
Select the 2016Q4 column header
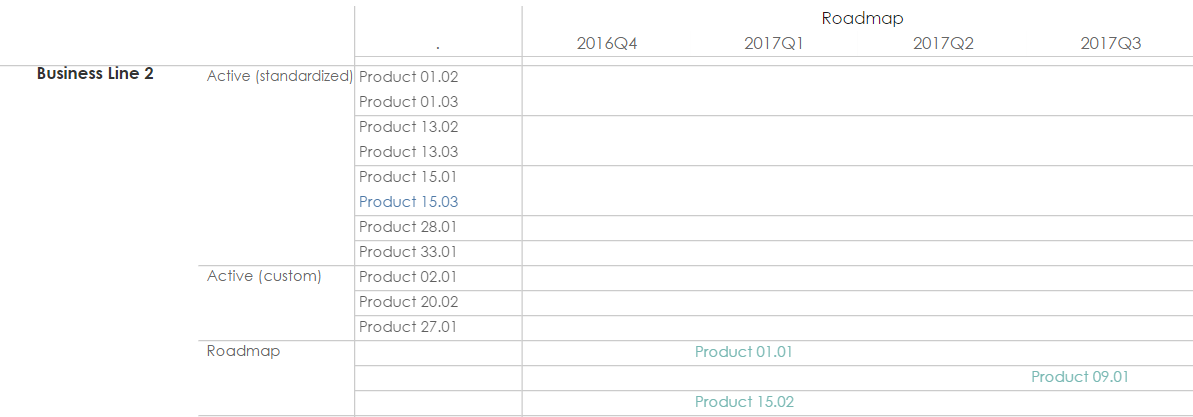(x=607, y=44)
